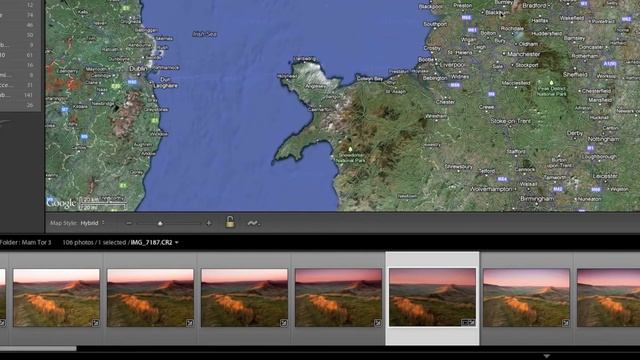This screenshot has height=360, width=640.
Task: Open the Map Style Hybrid dropdown
Action: coord(92,223)
